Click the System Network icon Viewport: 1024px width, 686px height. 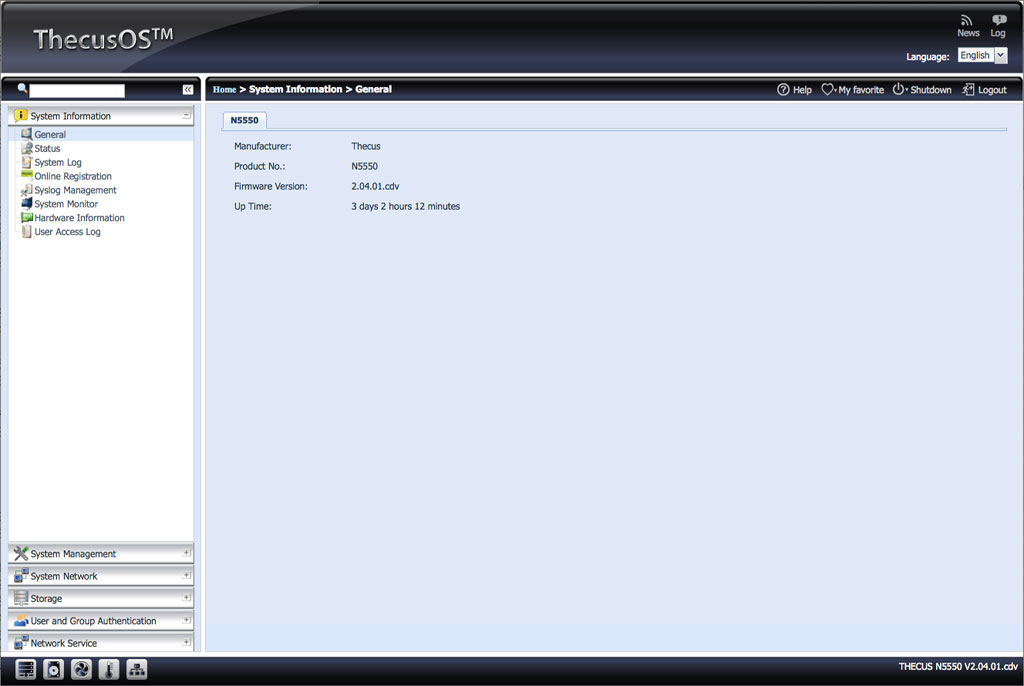click(21, 576)
